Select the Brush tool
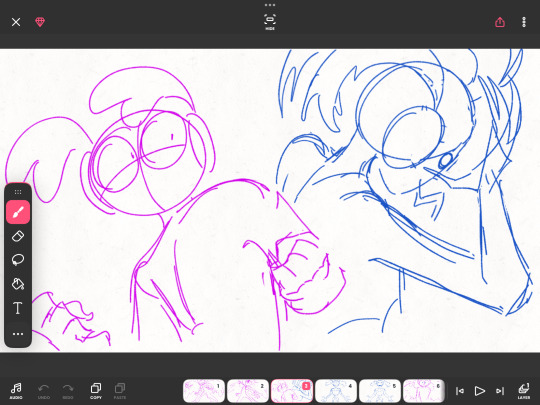 click(x=18, y=212)
